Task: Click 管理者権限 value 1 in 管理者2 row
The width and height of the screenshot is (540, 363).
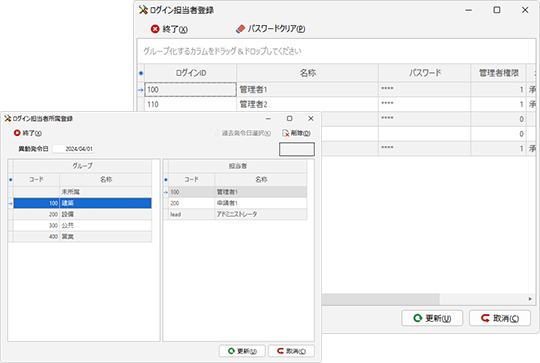Action: pos(498,104)
